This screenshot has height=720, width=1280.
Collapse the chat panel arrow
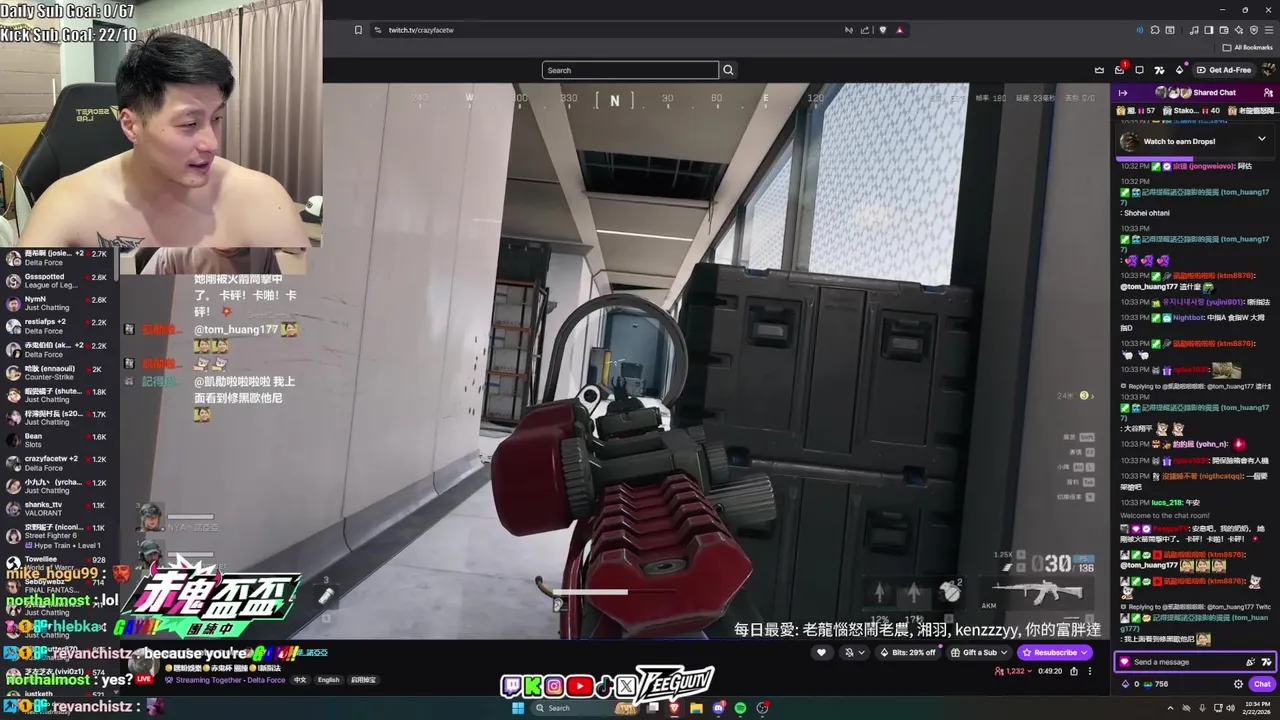point(1123,93)
